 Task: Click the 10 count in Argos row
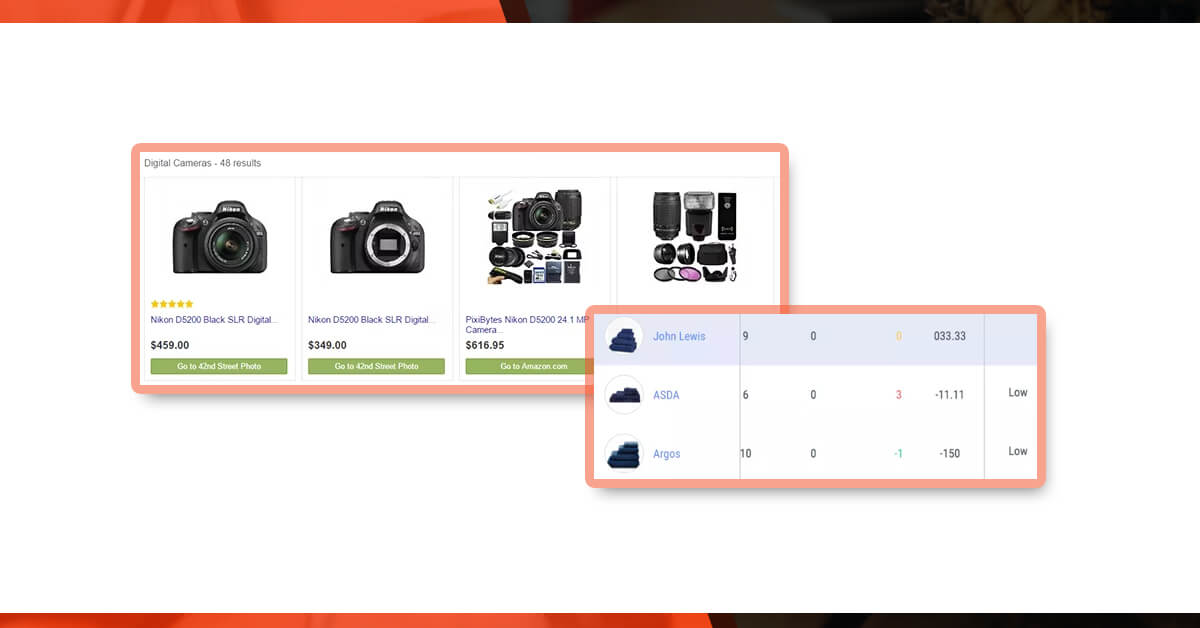pos(746,454)
